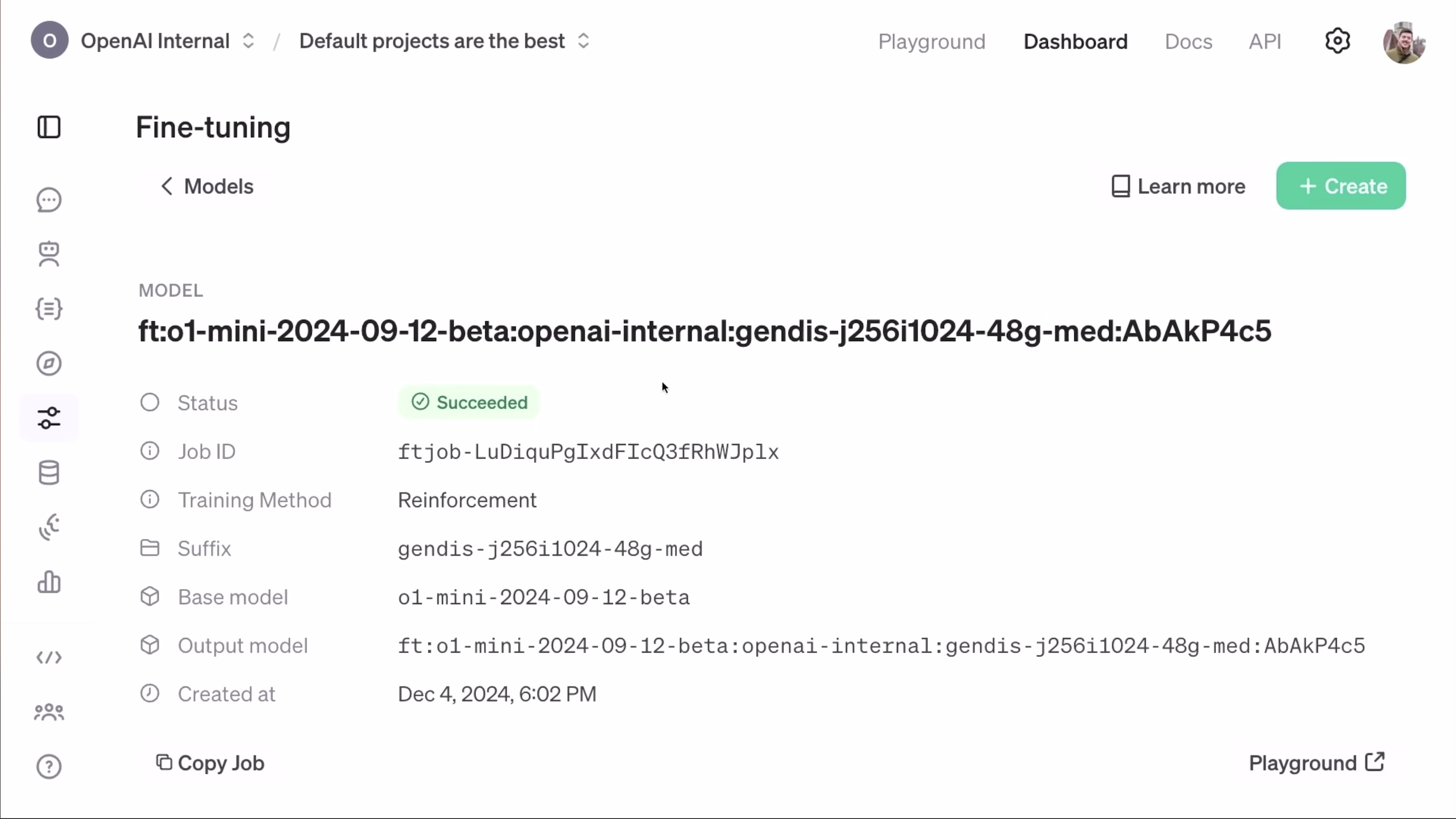Open the Storage database icon
1456x819 pixels.
[49, 472]
